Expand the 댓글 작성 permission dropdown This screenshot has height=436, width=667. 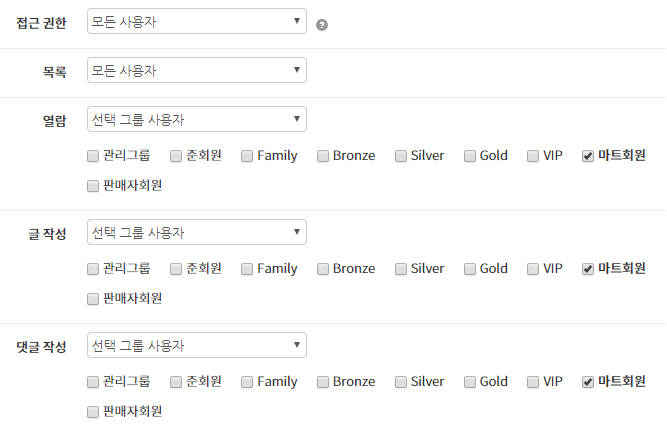(x=197, y=345)
